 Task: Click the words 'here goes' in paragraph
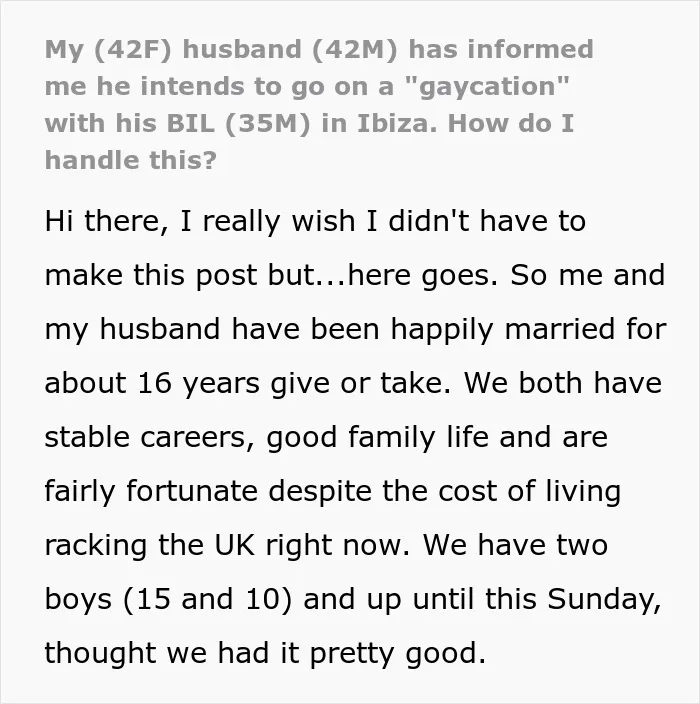423,276
